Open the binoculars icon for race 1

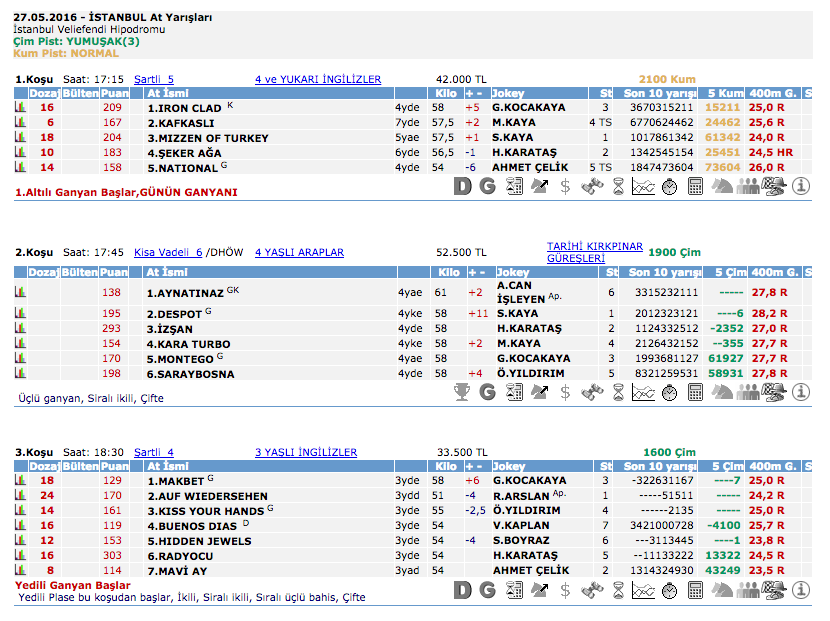tap(592, 185)
